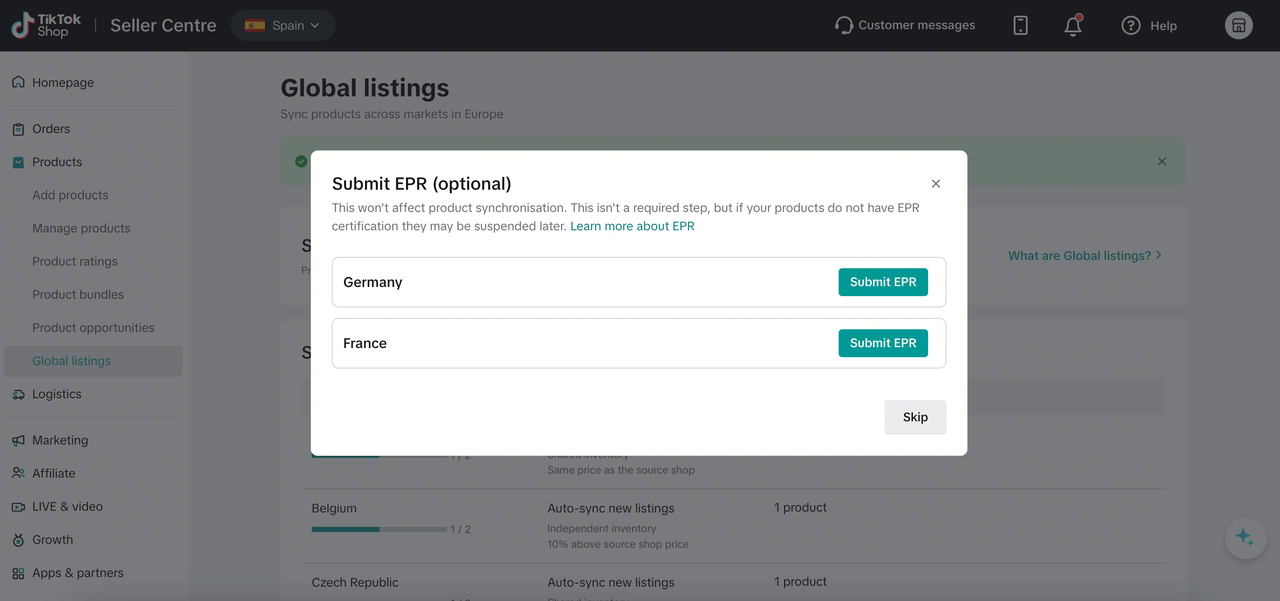Click the Belgium market row name
The height and width of the screenshot is (601, 1280).
pos(334,508)
